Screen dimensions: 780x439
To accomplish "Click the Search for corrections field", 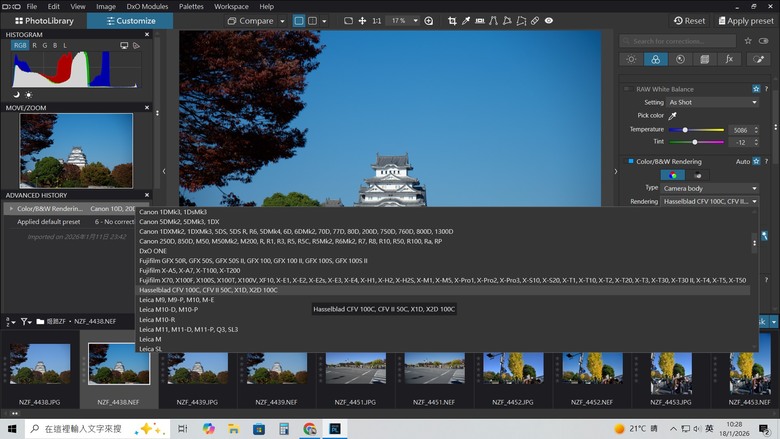I will point(678,41).
